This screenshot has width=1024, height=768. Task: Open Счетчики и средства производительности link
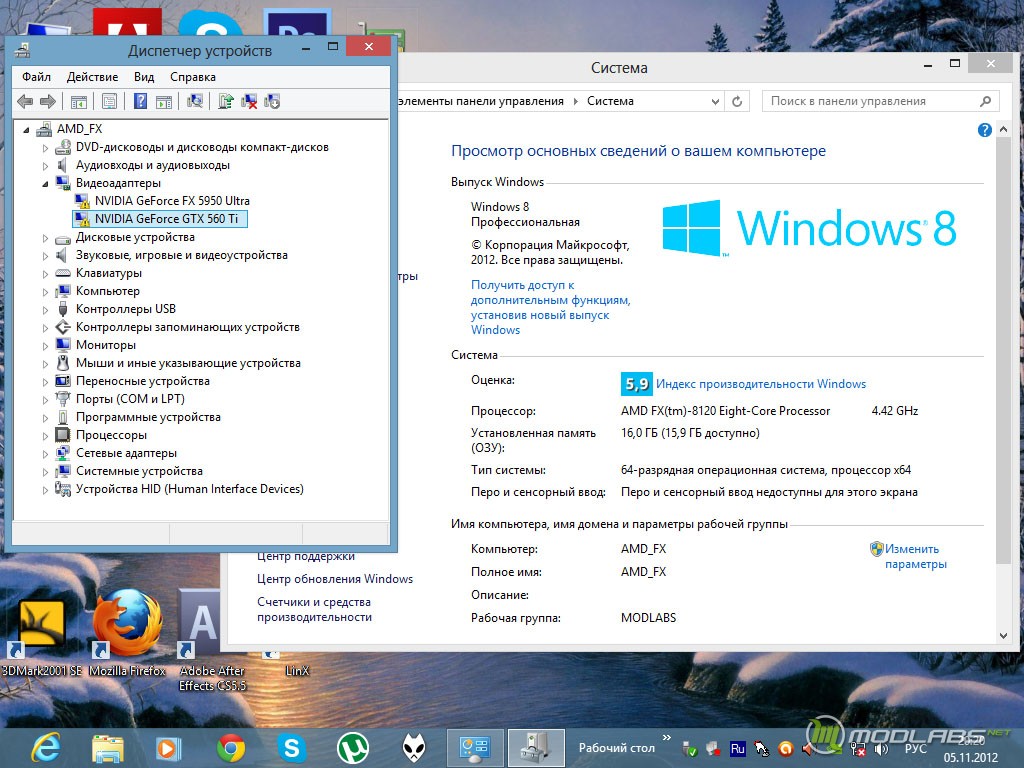(x=314, y=609)
